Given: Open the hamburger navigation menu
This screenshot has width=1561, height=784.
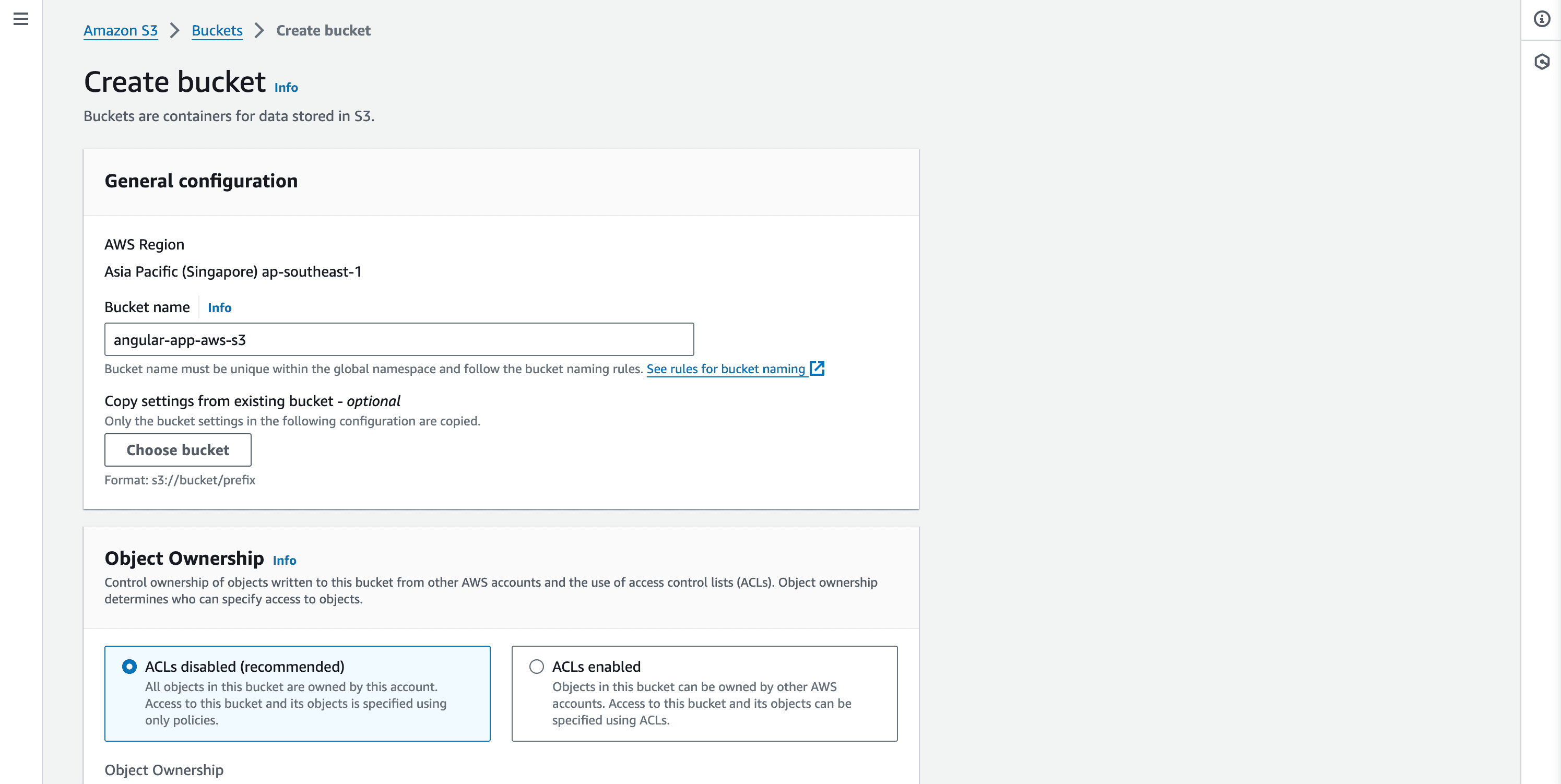Looking at the screenshot, I should (20, 19).
